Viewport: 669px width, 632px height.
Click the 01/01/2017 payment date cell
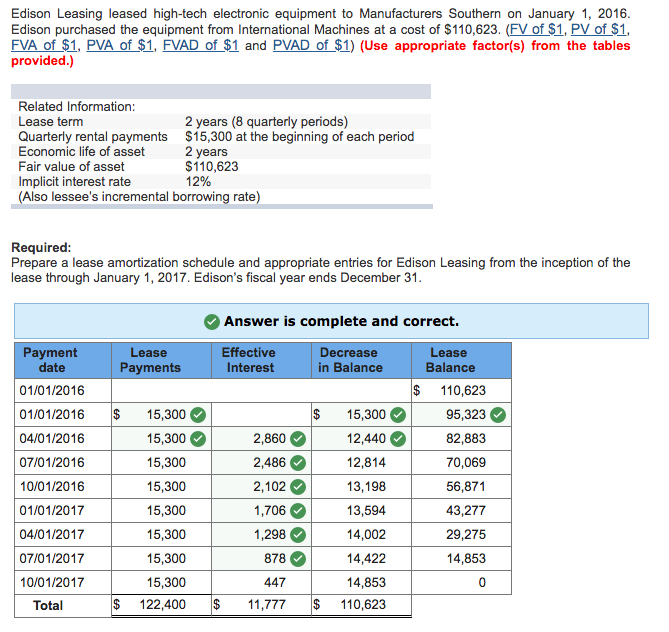point(63,510)
